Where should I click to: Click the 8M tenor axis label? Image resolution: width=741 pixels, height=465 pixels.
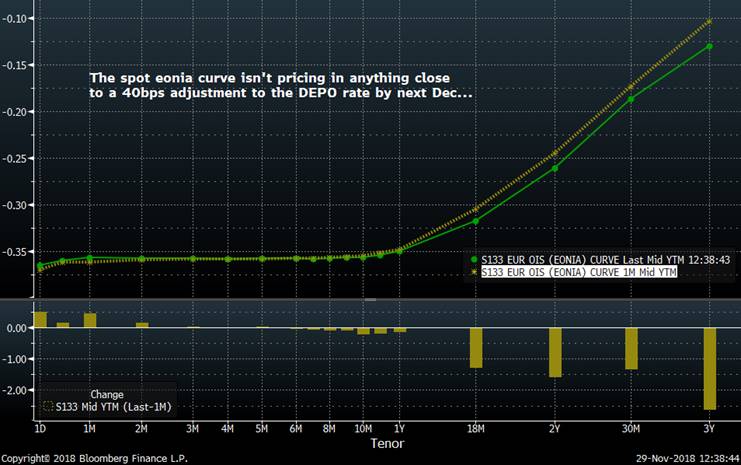pyautogui.click(x=329, y=429)
